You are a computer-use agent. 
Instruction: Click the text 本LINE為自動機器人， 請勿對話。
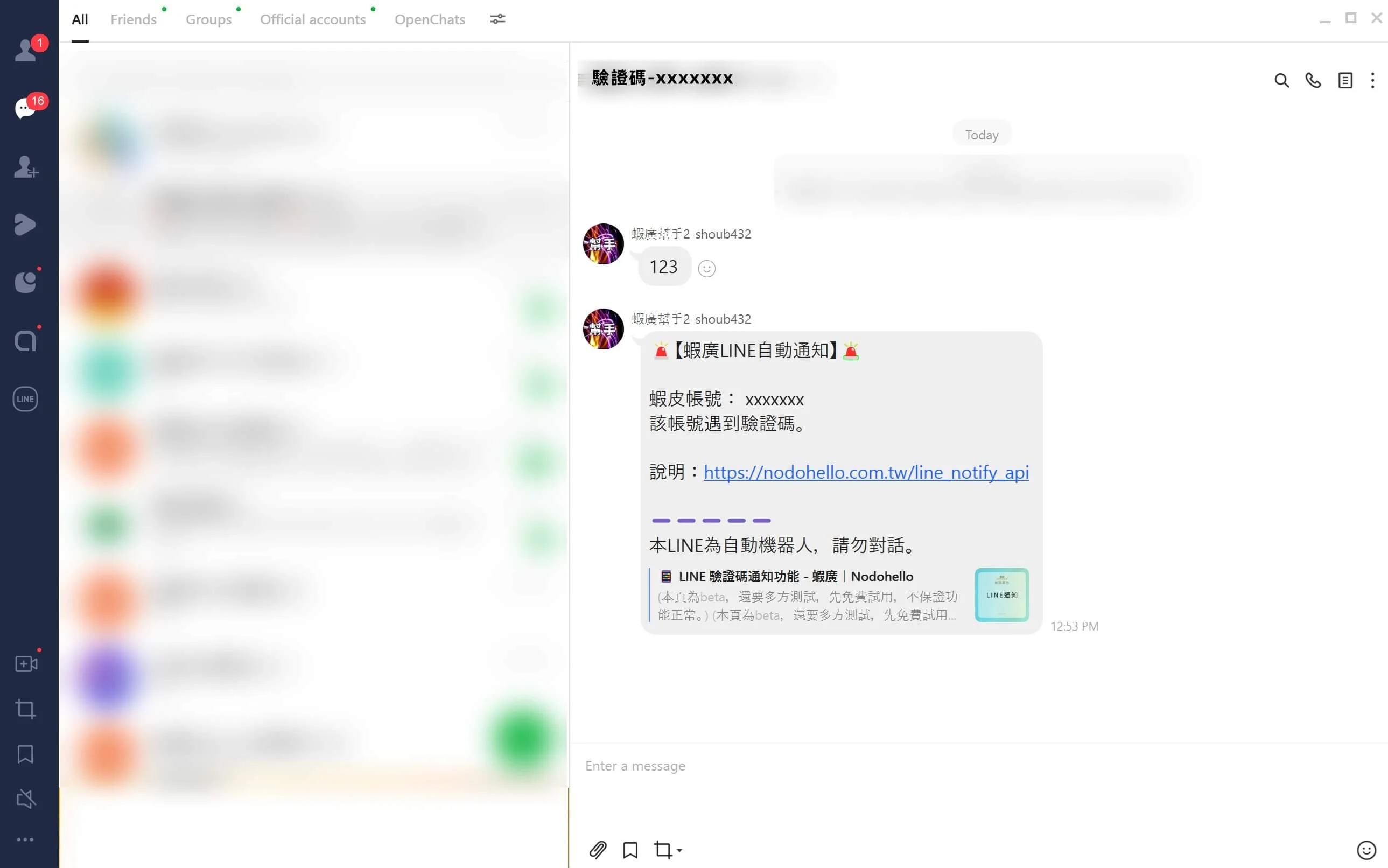pos(783,545)
